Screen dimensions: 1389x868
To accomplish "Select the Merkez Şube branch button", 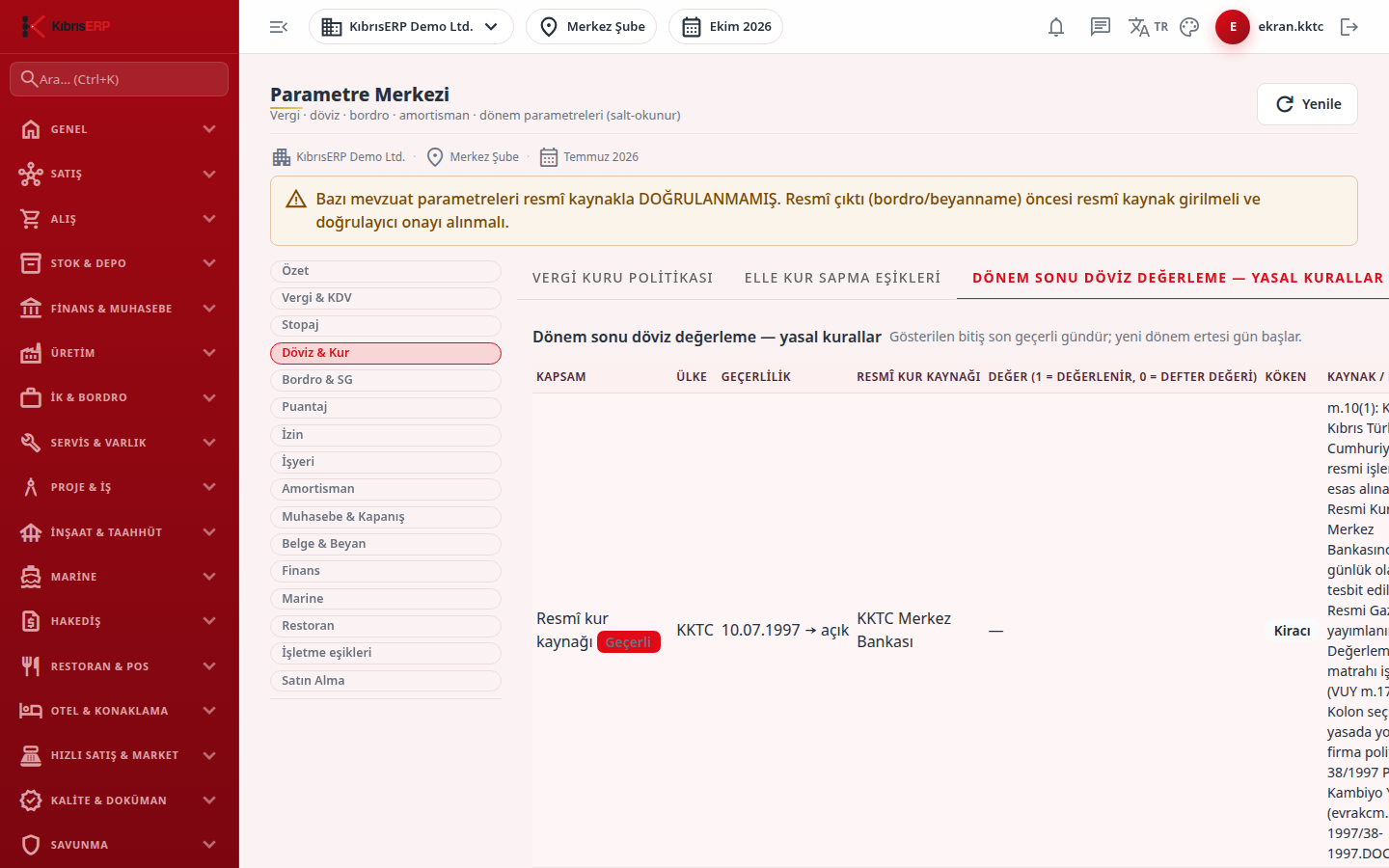I will pyautogui.click(x=591, y=27).
